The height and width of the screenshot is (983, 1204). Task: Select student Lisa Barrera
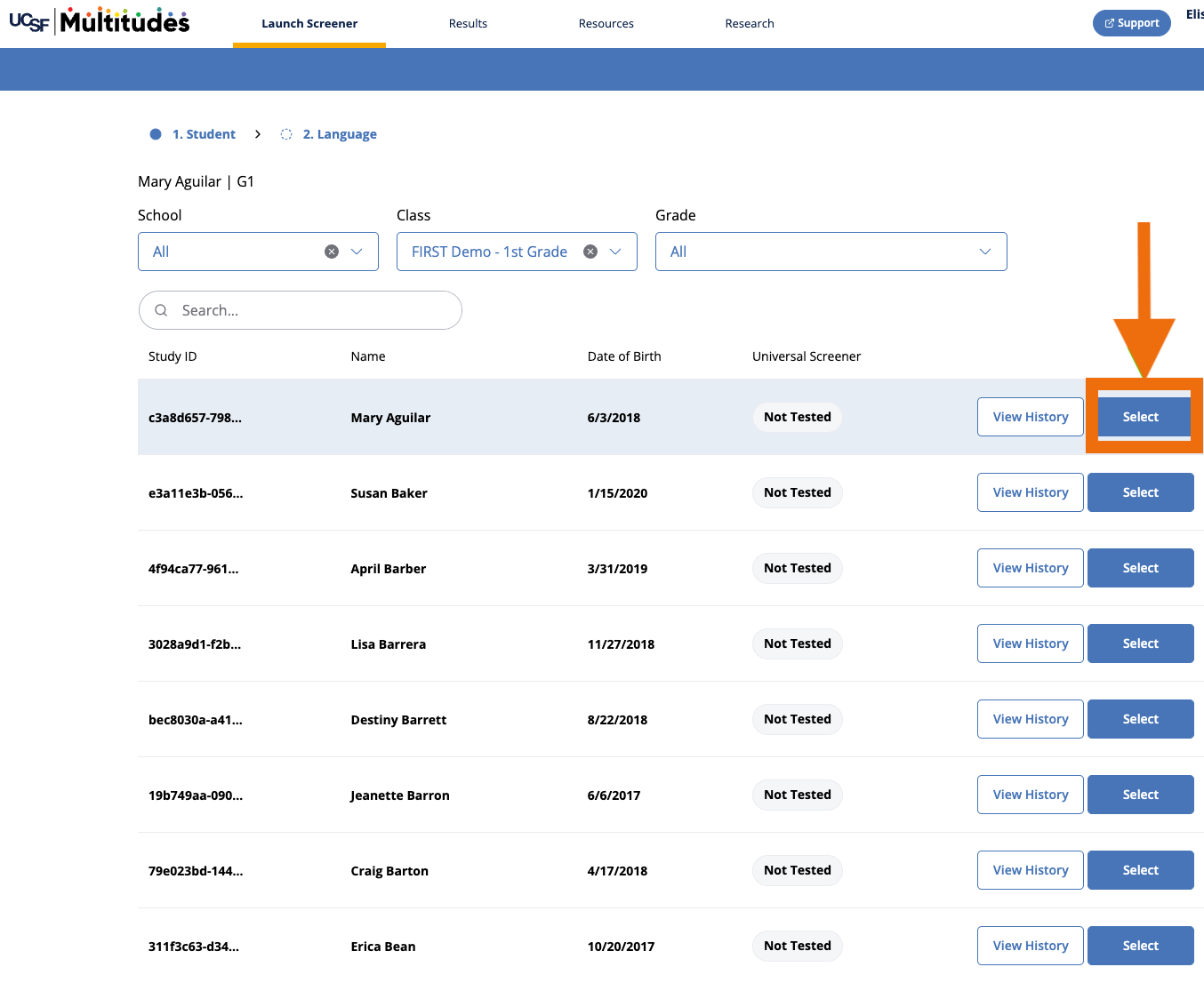pyautogui.click(x=1141, y=643)
